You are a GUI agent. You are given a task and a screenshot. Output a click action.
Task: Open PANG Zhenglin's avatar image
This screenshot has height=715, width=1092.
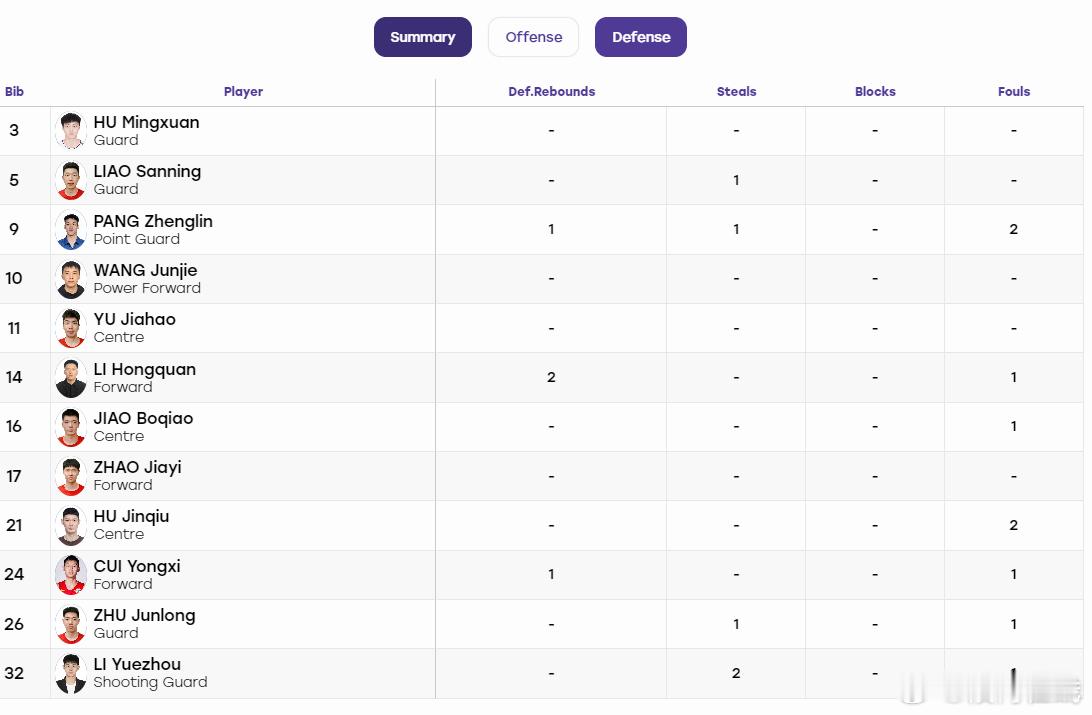71,230
